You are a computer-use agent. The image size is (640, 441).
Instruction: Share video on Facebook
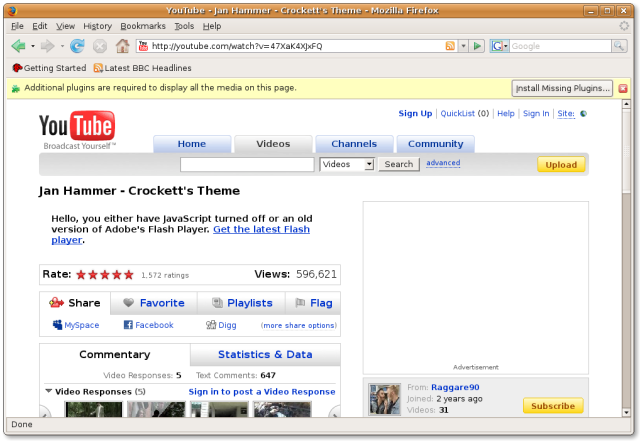(149, 325)
